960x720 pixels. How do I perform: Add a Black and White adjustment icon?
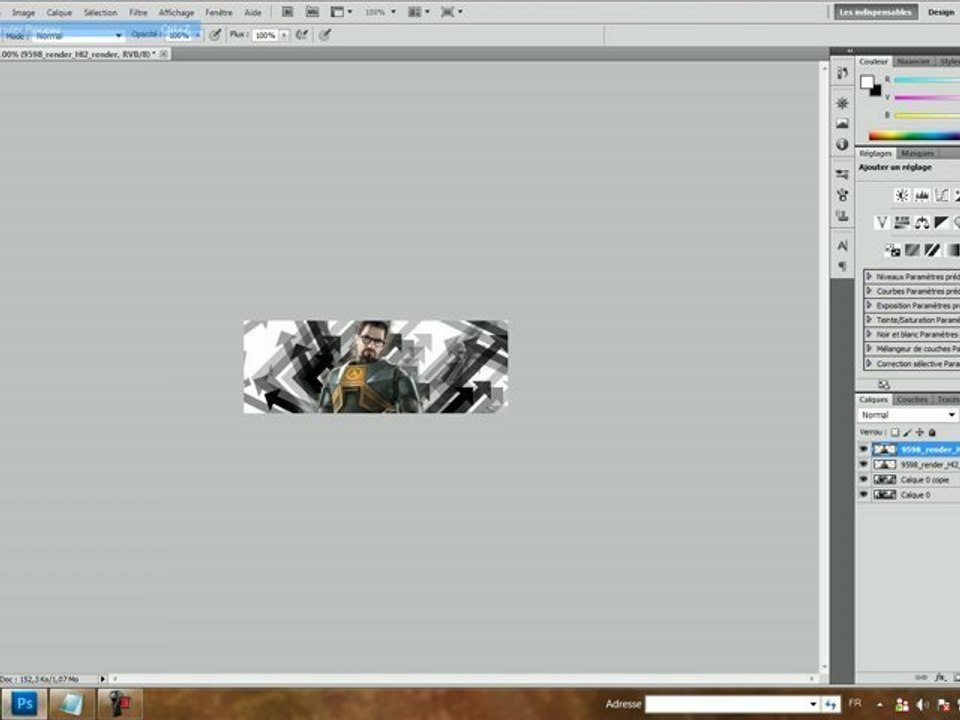point(942,222)
